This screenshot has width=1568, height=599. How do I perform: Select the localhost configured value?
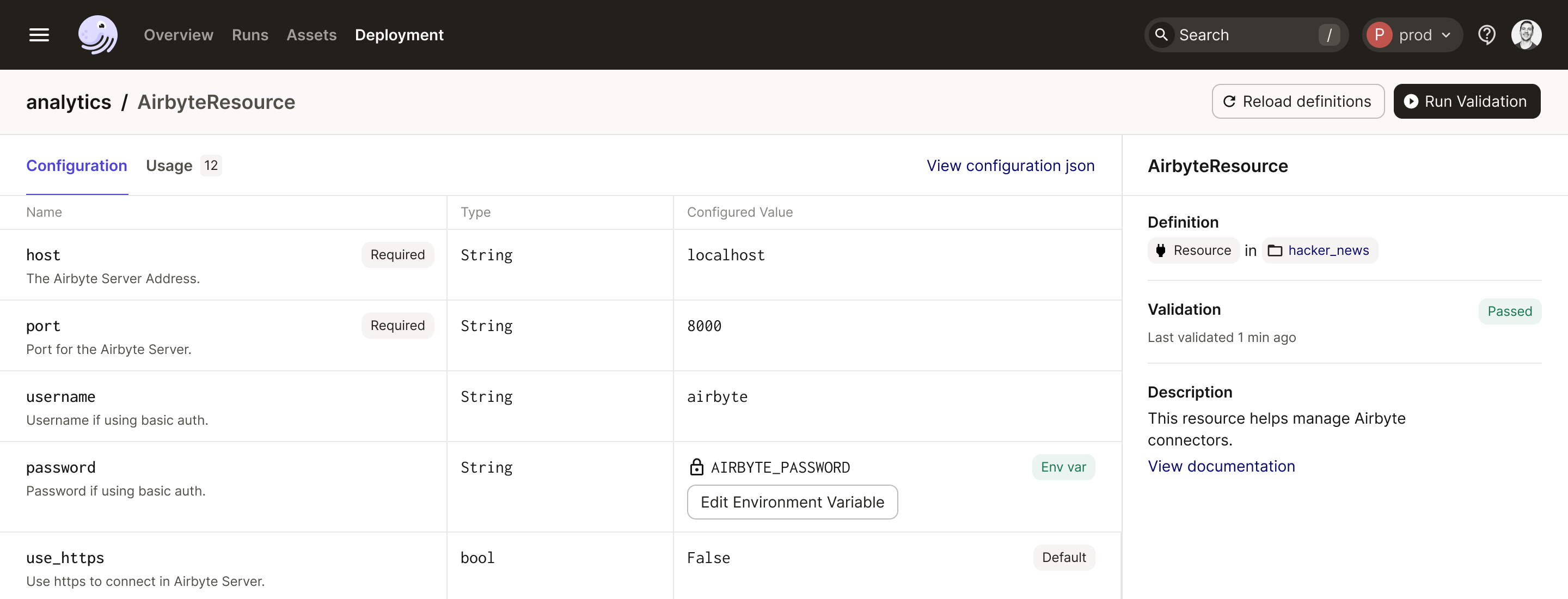click(x=726, y=255)
